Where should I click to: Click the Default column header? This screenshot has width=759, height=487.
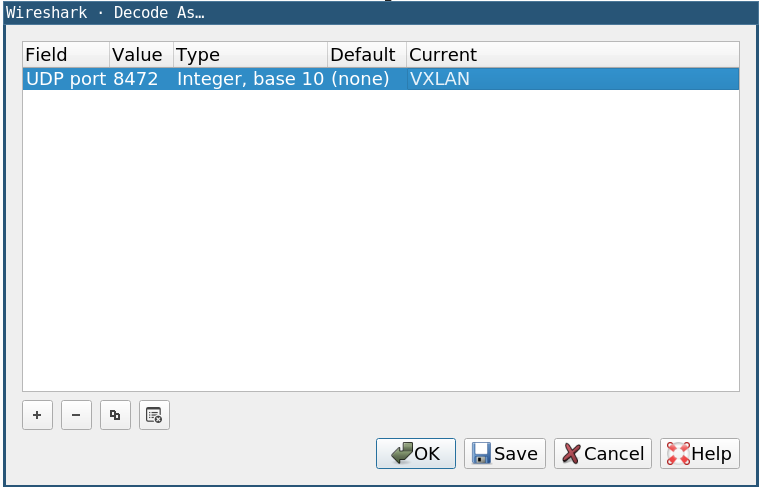tap(366, 54)
